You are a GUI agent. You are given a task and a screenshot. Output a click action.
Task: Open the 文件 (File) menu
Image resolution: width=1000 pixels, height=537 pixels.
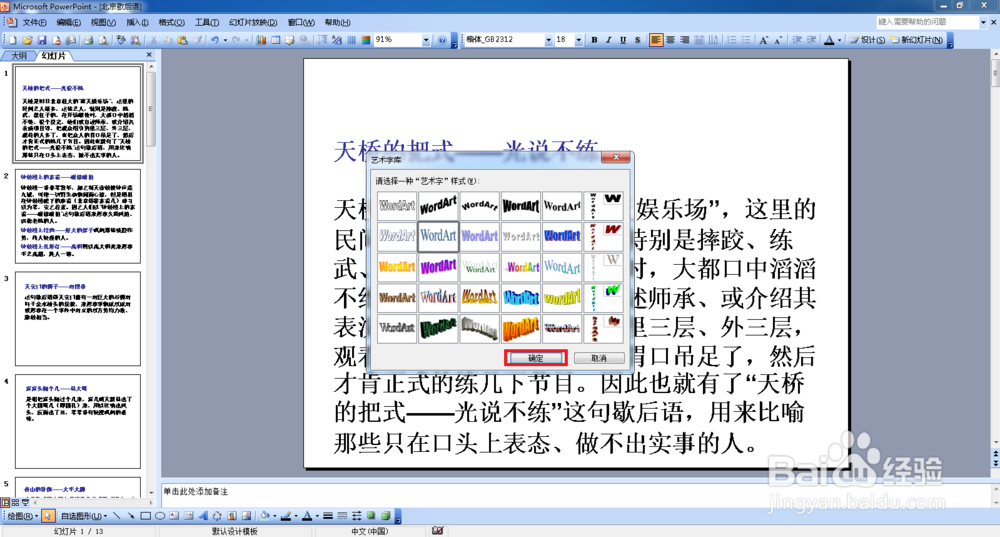[34, 22]
